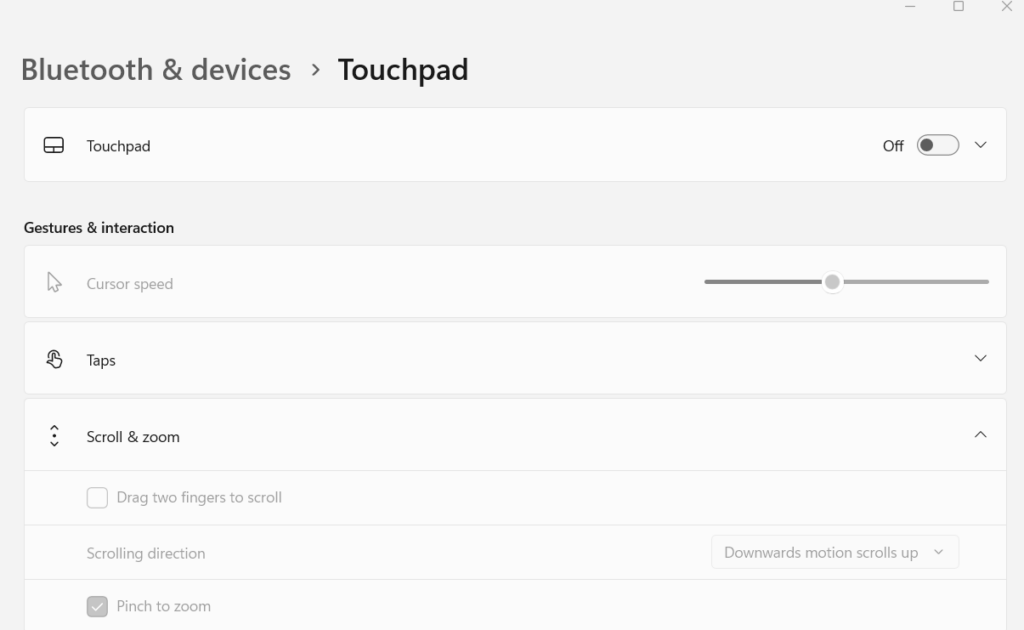Navigate back to Bluetooth & devices
Screen dimensions: 1024x630
tap(155, 69)
